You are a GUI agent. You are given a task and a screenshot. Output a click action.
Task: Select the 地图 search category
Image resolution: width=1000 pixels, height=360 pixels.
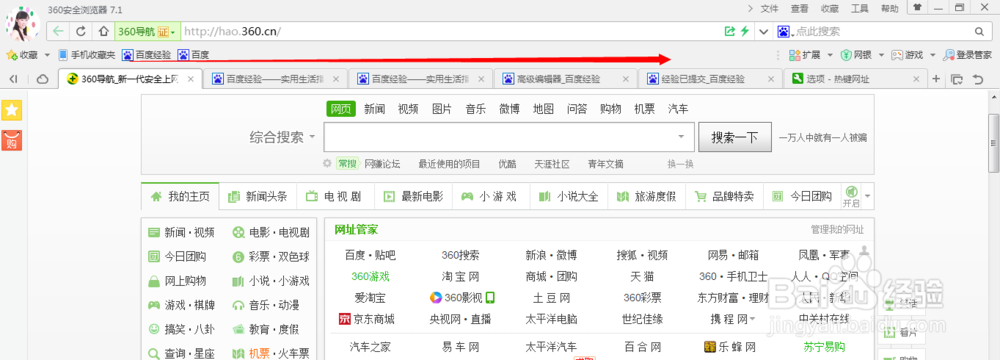tap(543, 109)
